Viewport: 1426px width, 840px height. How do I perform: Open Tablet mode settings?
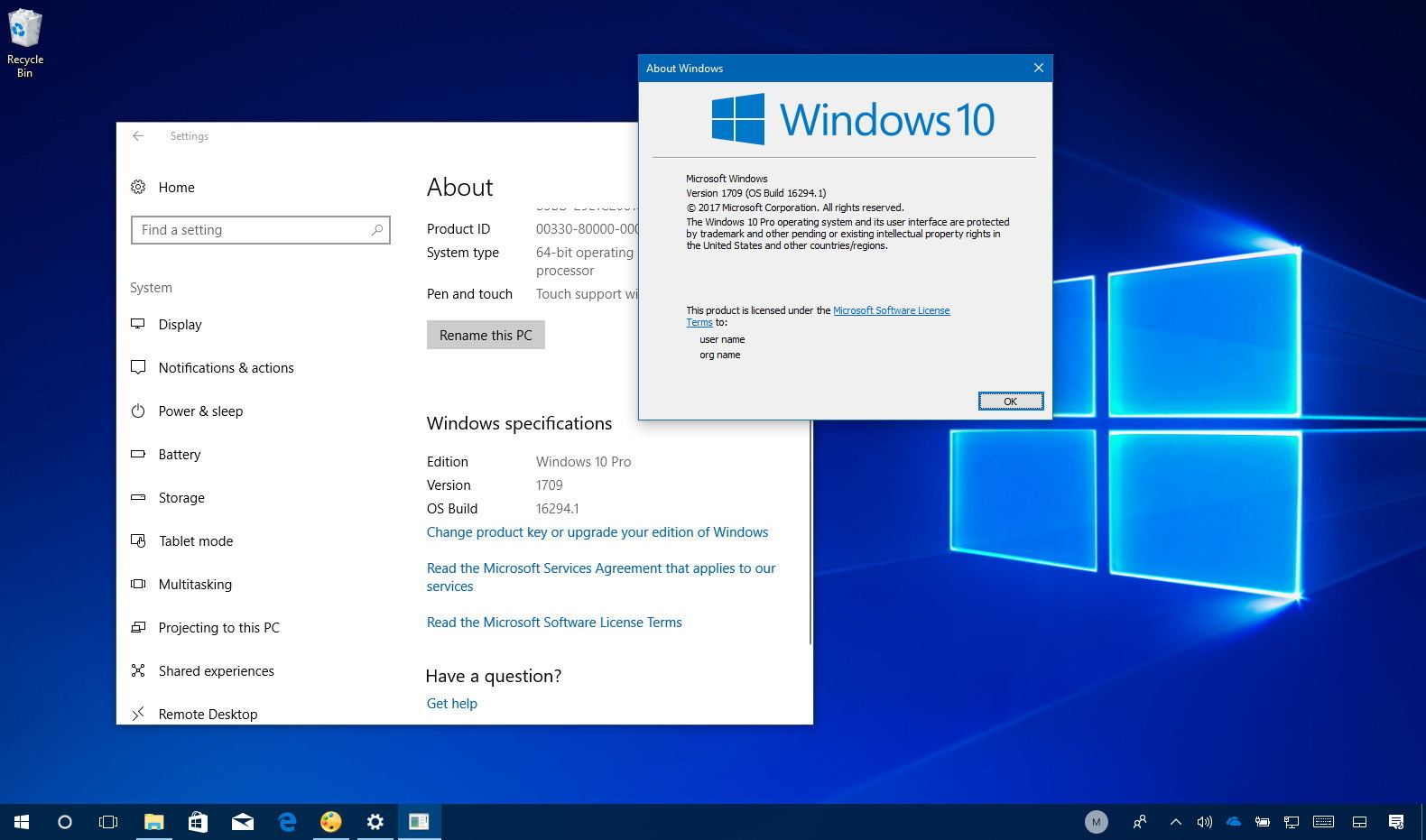point(195,541)
